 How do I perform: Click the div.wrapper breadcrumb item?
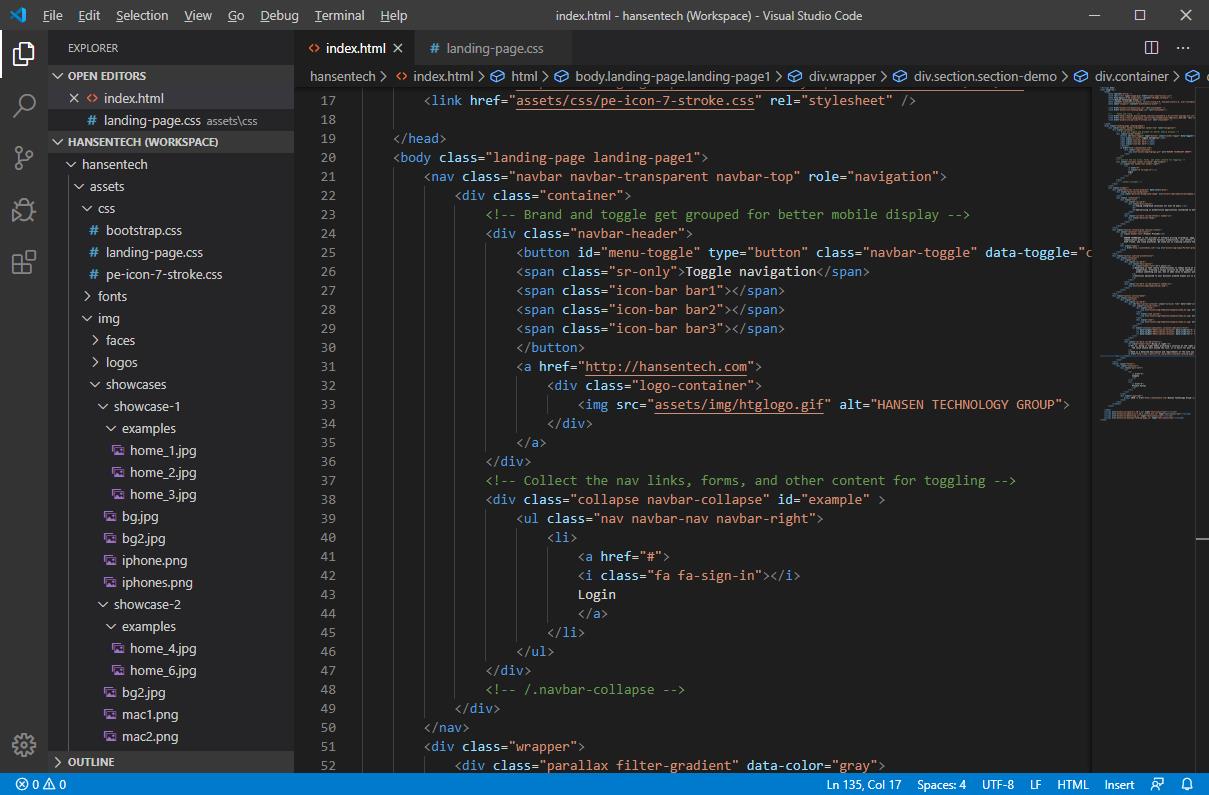pyautogui.click(x=841, y=76)
